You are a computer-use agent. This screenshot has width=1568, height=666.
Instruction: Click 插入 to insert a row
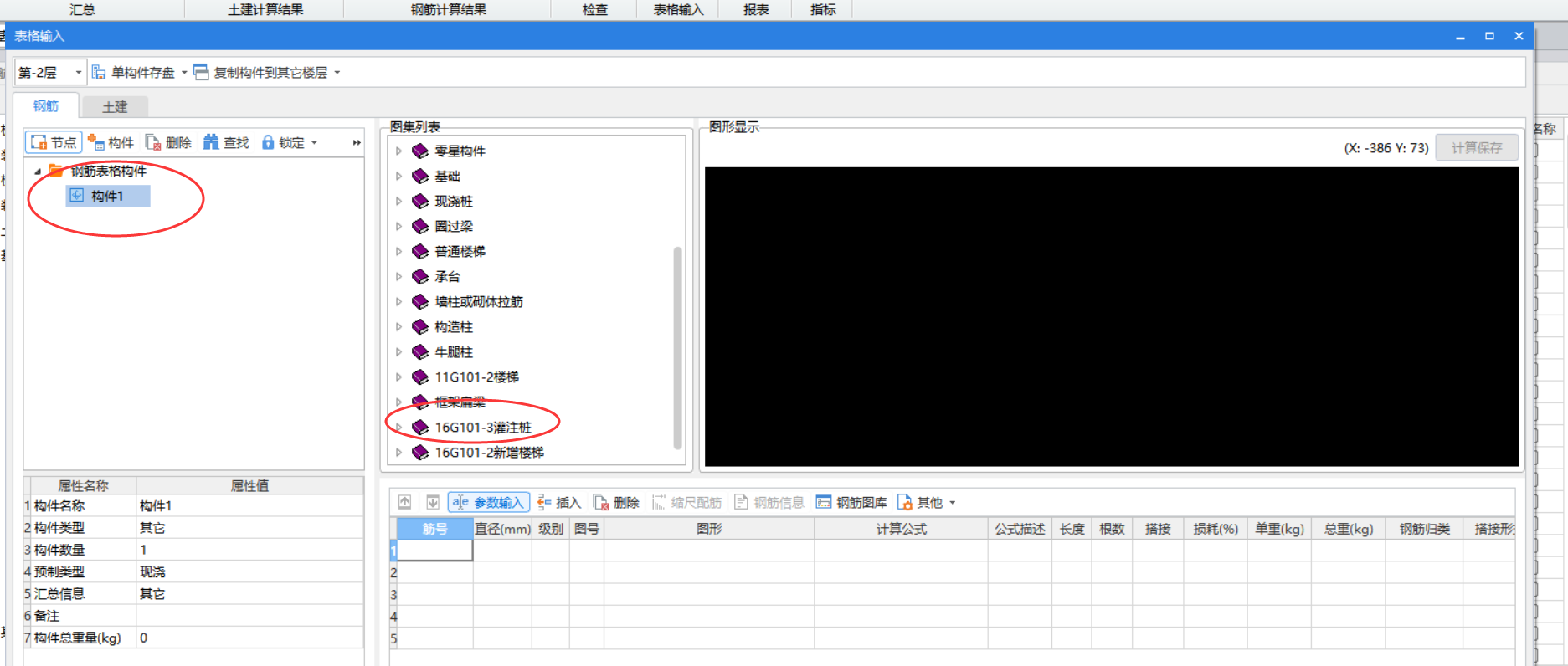(x=559, y=502)
